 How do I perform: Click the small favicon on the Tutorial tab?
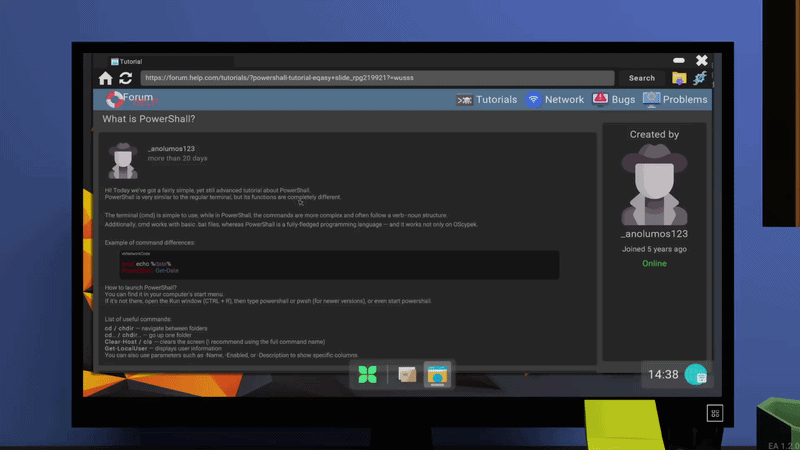115,62
